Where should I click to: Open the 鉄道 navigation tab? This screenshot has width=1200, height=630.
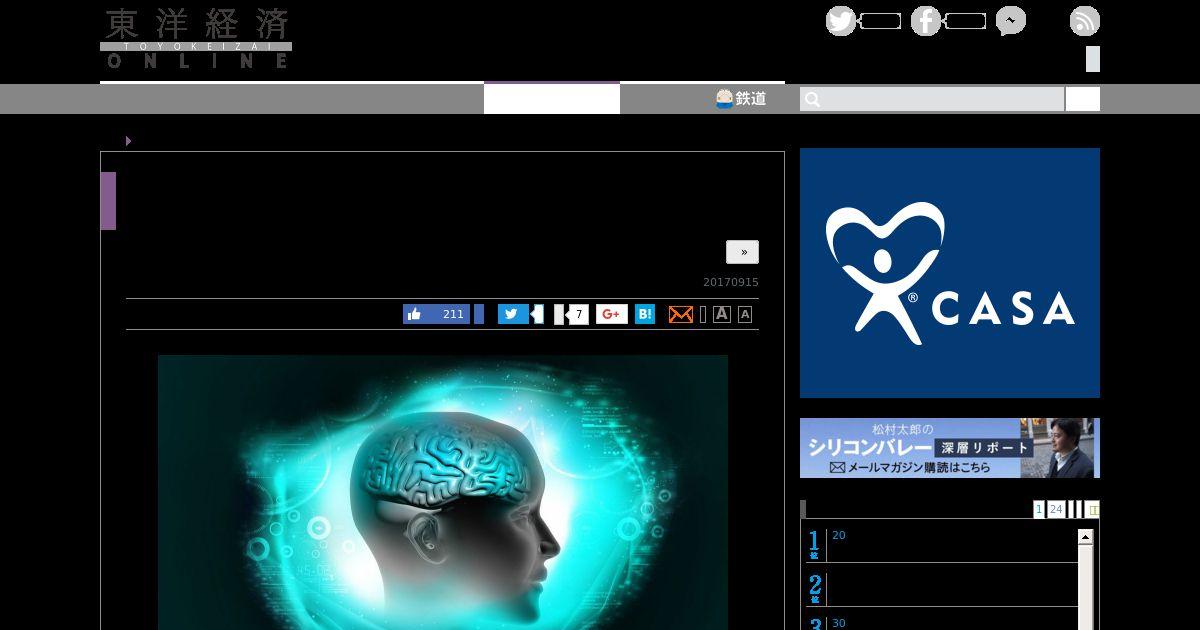coord(741,99)
